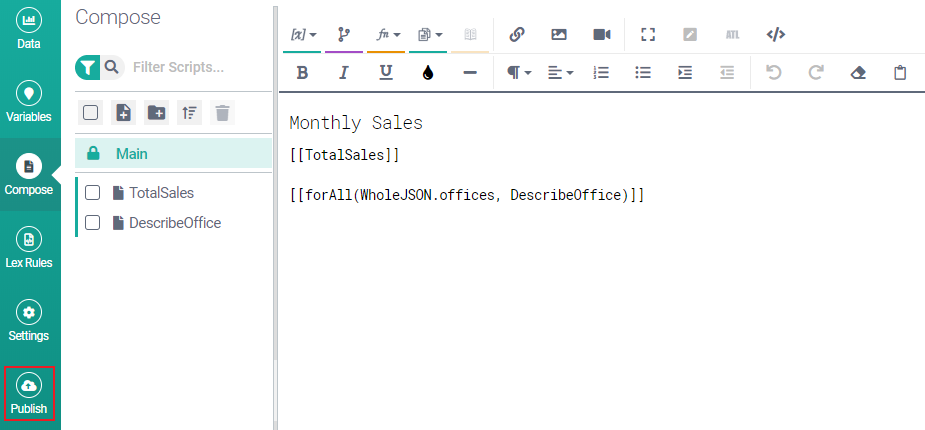The width and height of the screenshot is (925, 430).
Task: Undo the last edit
Action: click(x=773, y=73)
